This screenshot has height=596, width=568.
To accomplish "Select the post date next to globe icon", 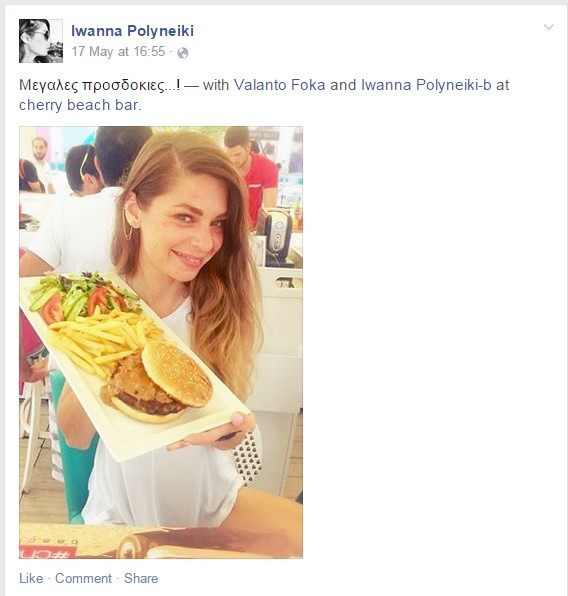I will [119, 52].
